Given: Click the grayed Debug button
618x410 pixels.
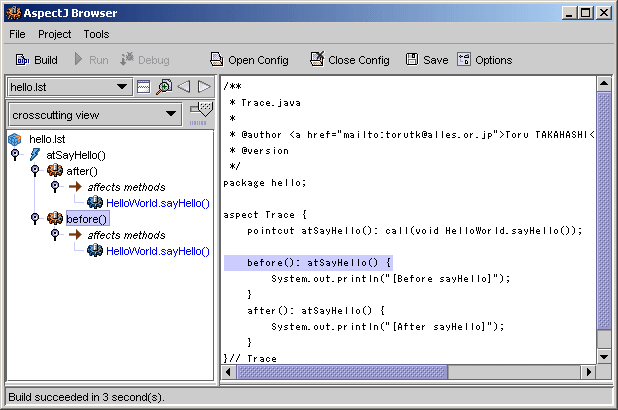Looking at the screenshot, I should click(145, 60).
